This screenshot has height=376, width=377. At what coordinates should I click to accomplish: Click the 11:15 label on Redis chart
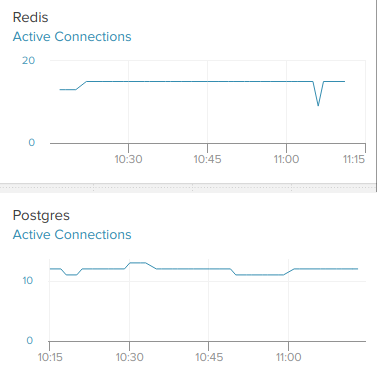(x=354, y=159)
